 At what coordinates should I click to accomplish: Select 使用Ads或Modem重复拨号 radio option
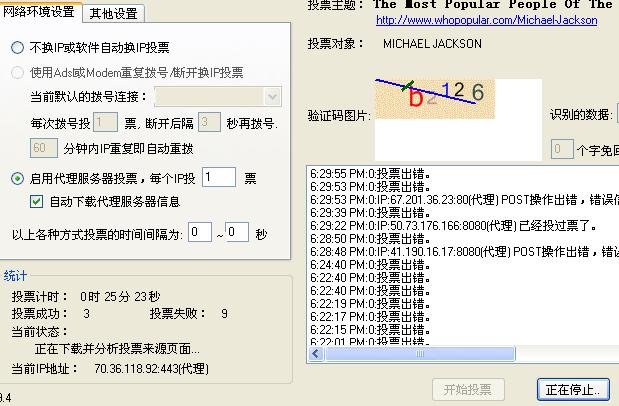click(x=18, y=73)
